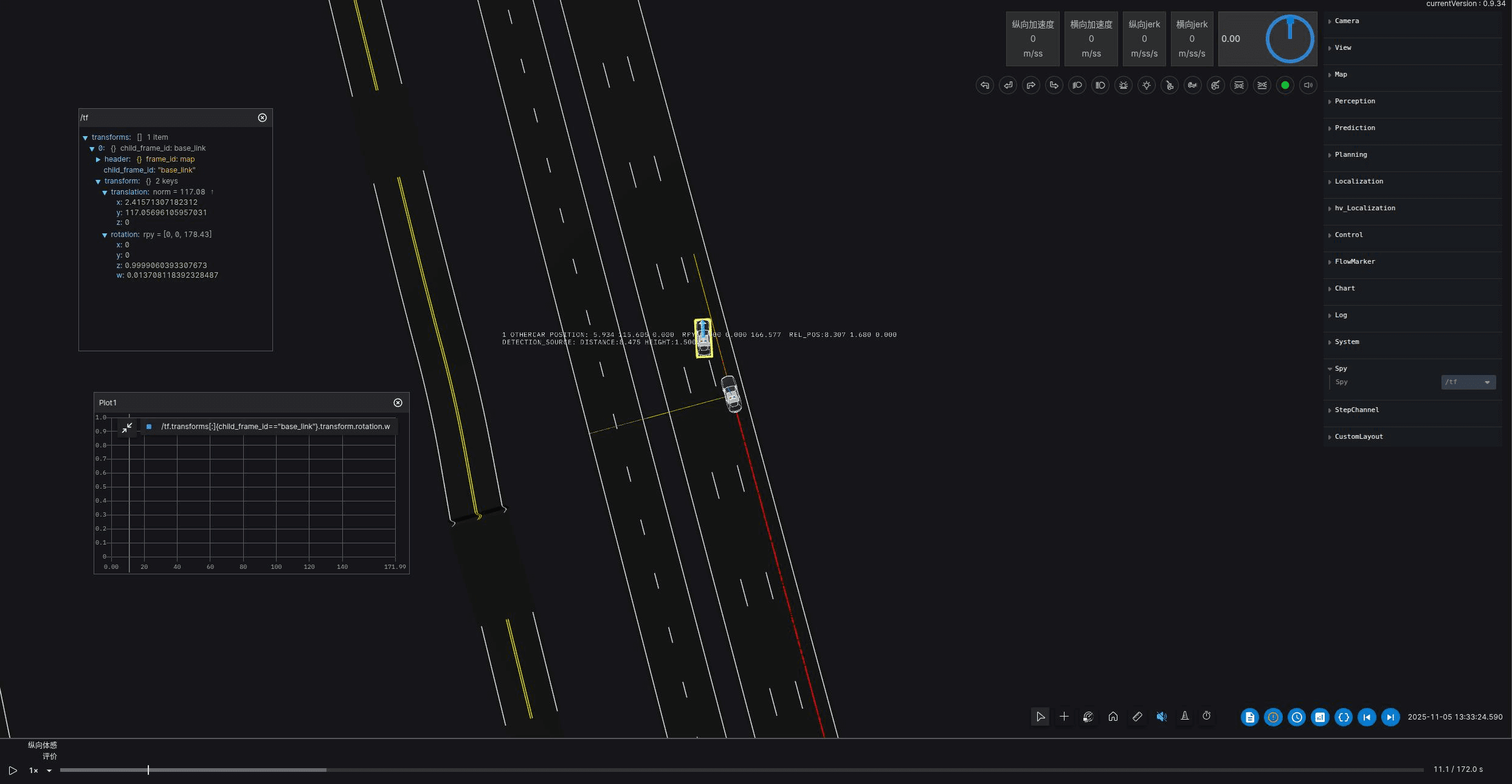Viewport: 1512px width, 784px height.
Task: Click the left turn arrow icon
Action: tap(985, 85)
